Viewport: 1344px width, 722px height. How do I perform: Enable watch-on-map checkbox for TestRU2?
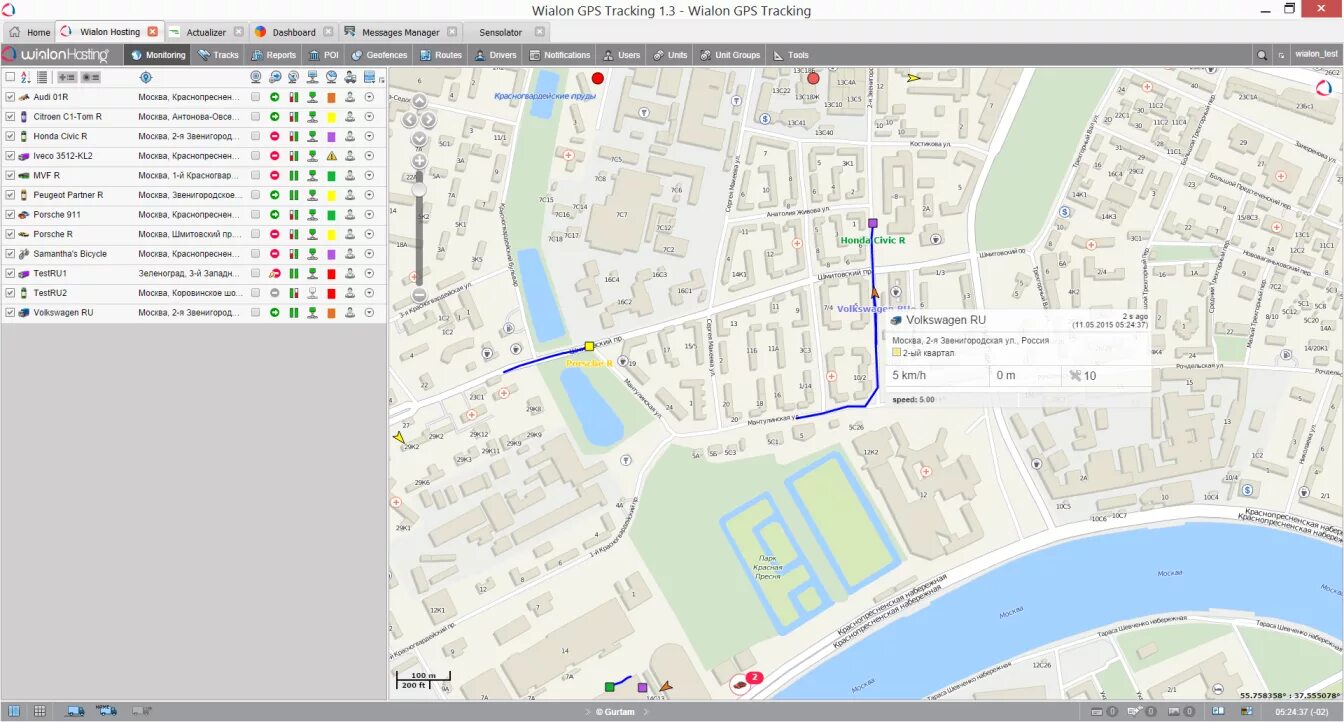coord(256,293)
